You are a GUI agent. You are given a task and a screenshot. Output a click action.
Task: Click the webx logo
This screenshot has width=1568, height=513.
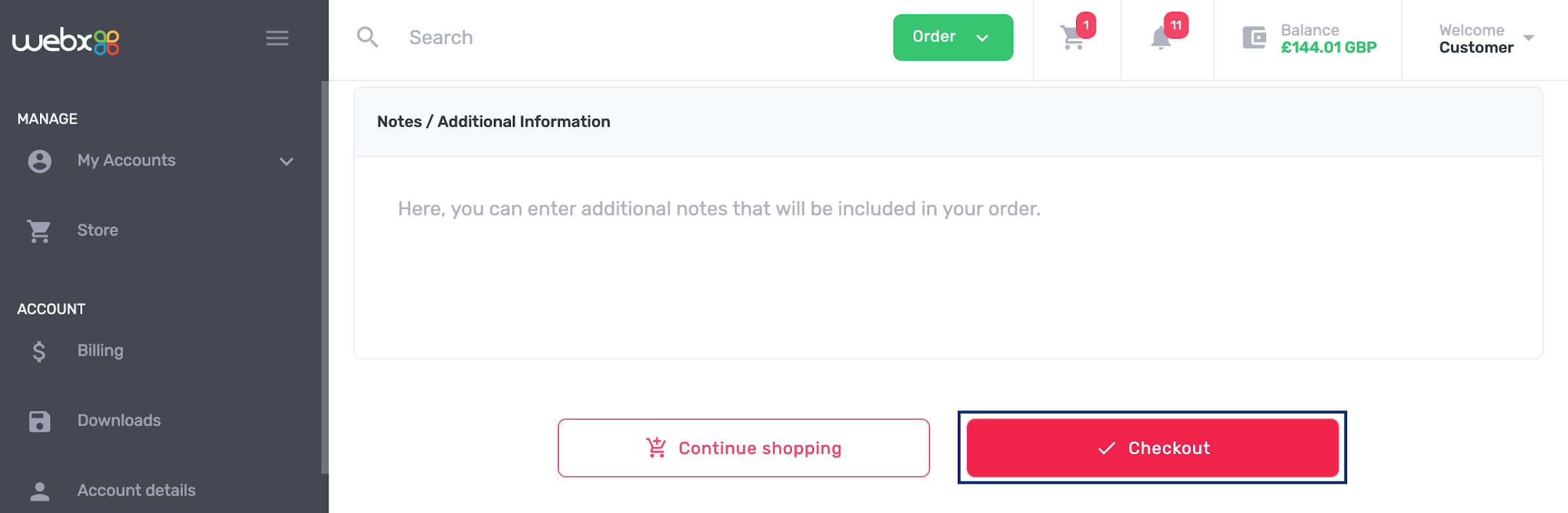tap(65, 41)
